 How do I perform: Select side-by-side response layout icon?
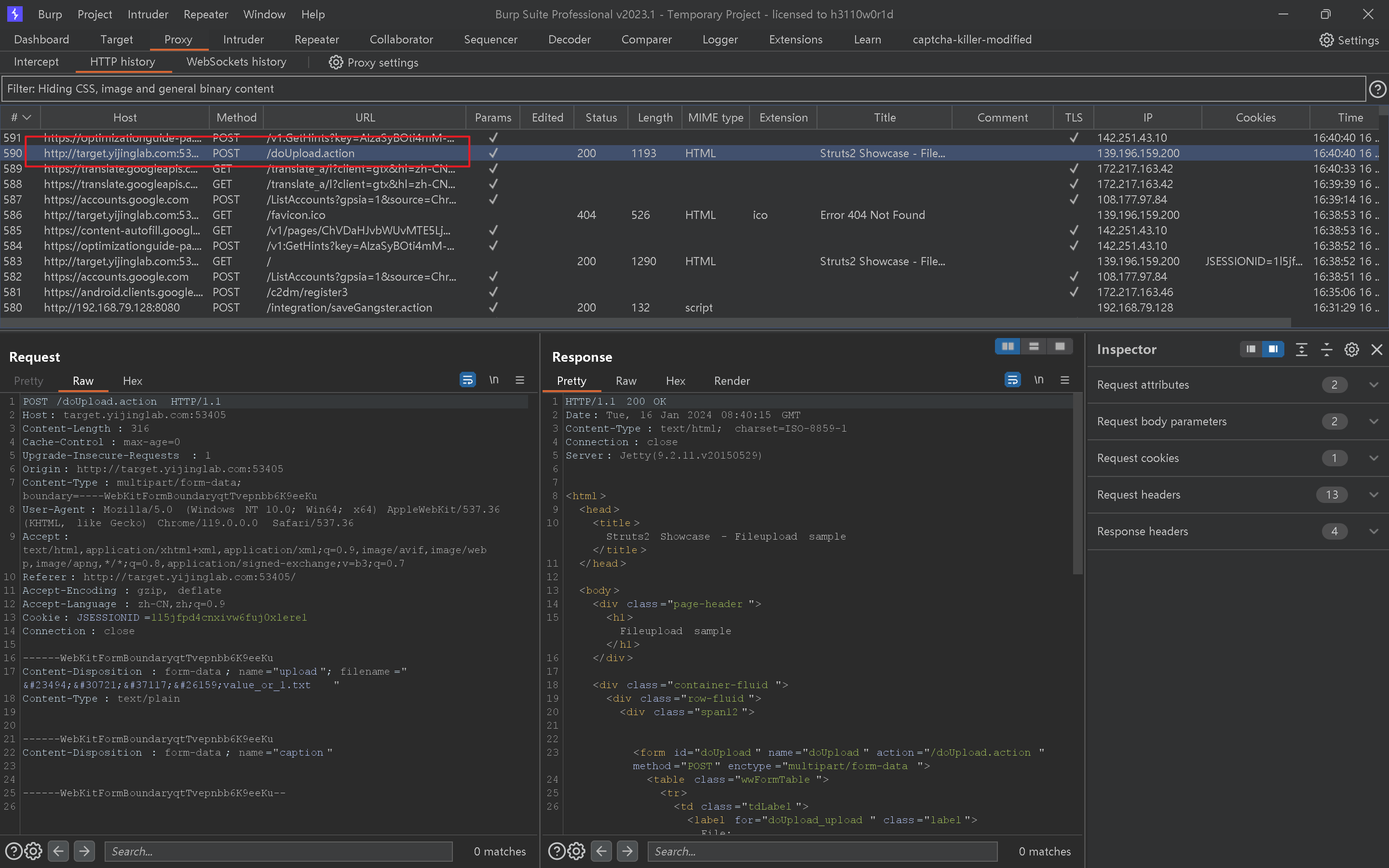pyautogui.click(x=1008, y=346)
